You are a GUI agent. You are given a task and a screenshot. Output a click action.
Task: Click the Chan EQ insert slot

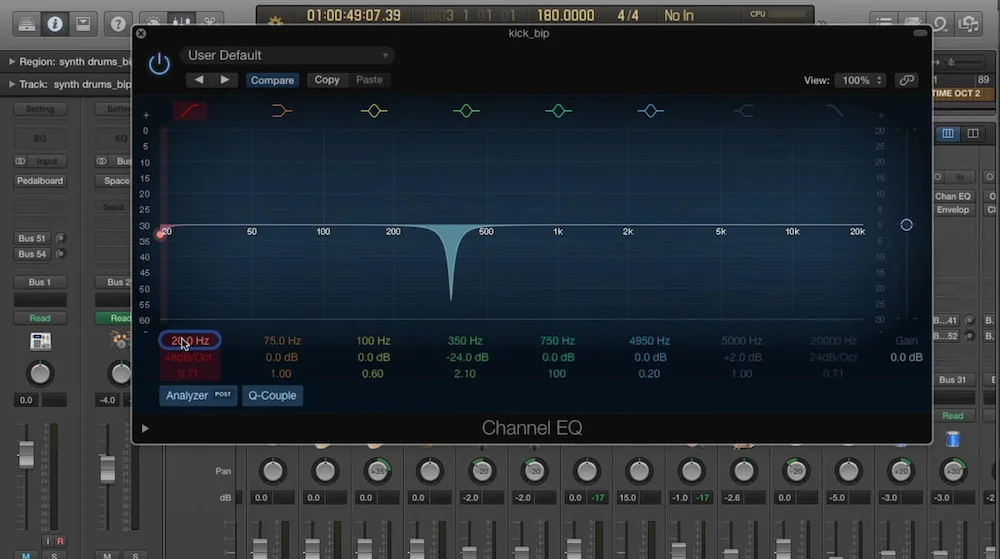tap(953, 196)
